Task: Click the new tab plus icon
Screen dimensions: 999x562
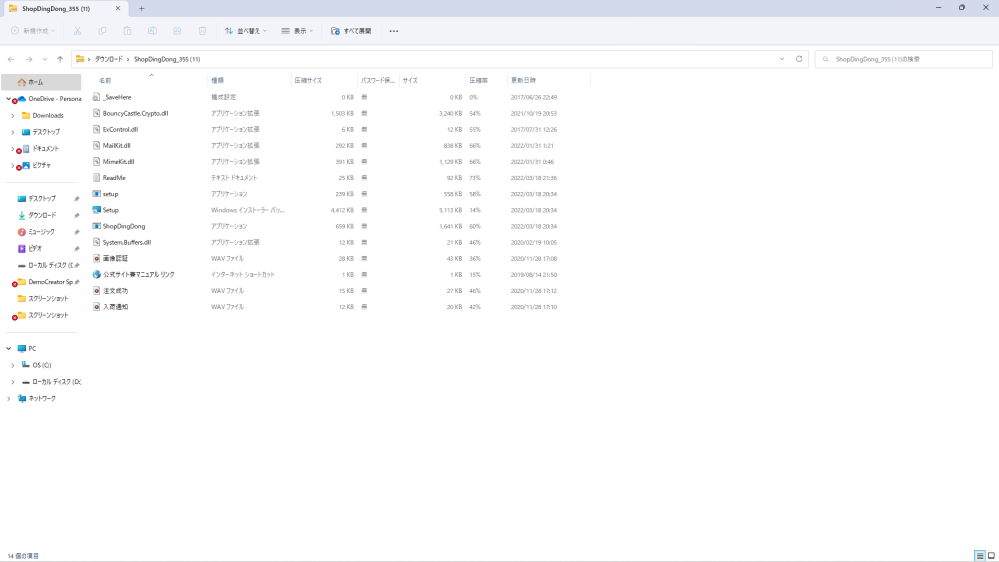Action: tap(141, 8)
